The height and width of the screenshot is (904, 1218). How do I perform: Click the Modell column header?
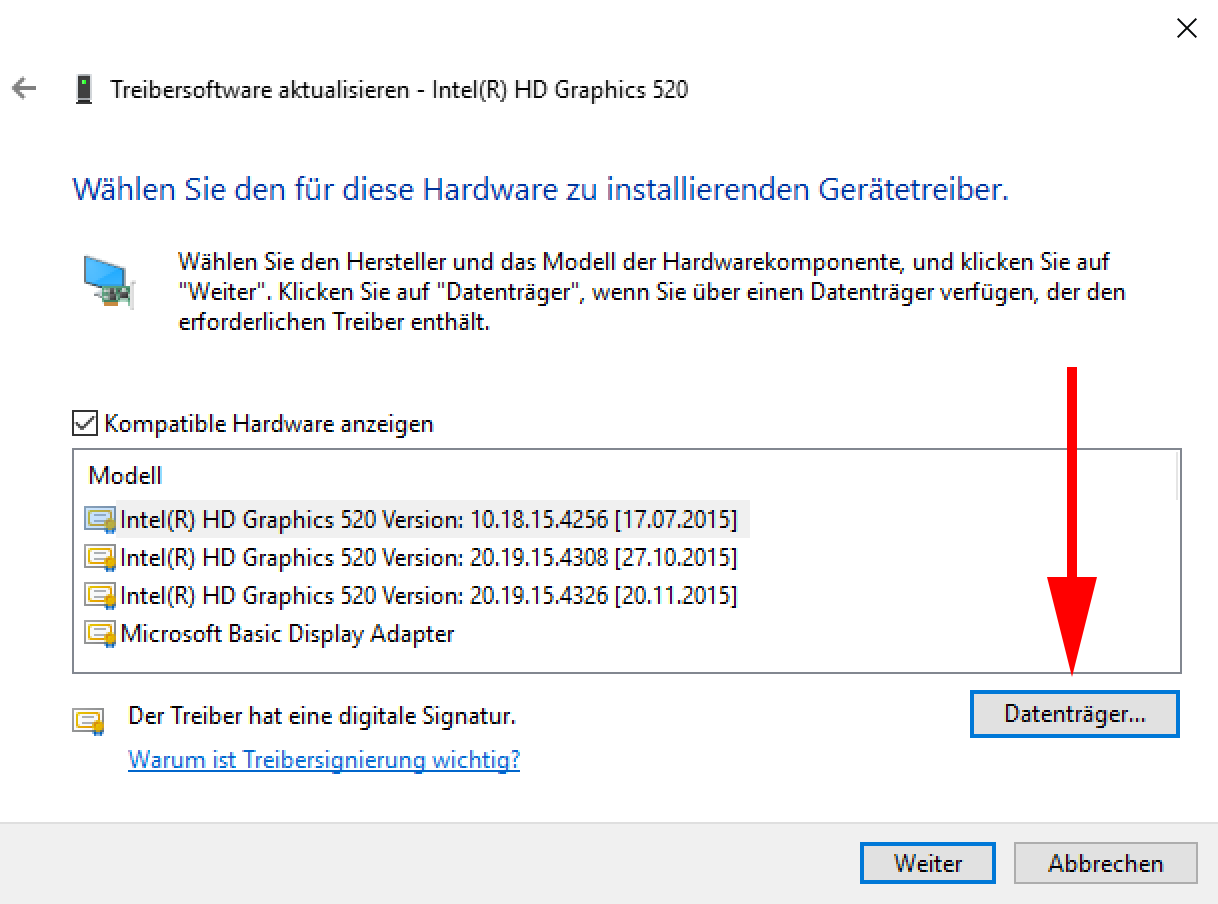tap(126, 475)
